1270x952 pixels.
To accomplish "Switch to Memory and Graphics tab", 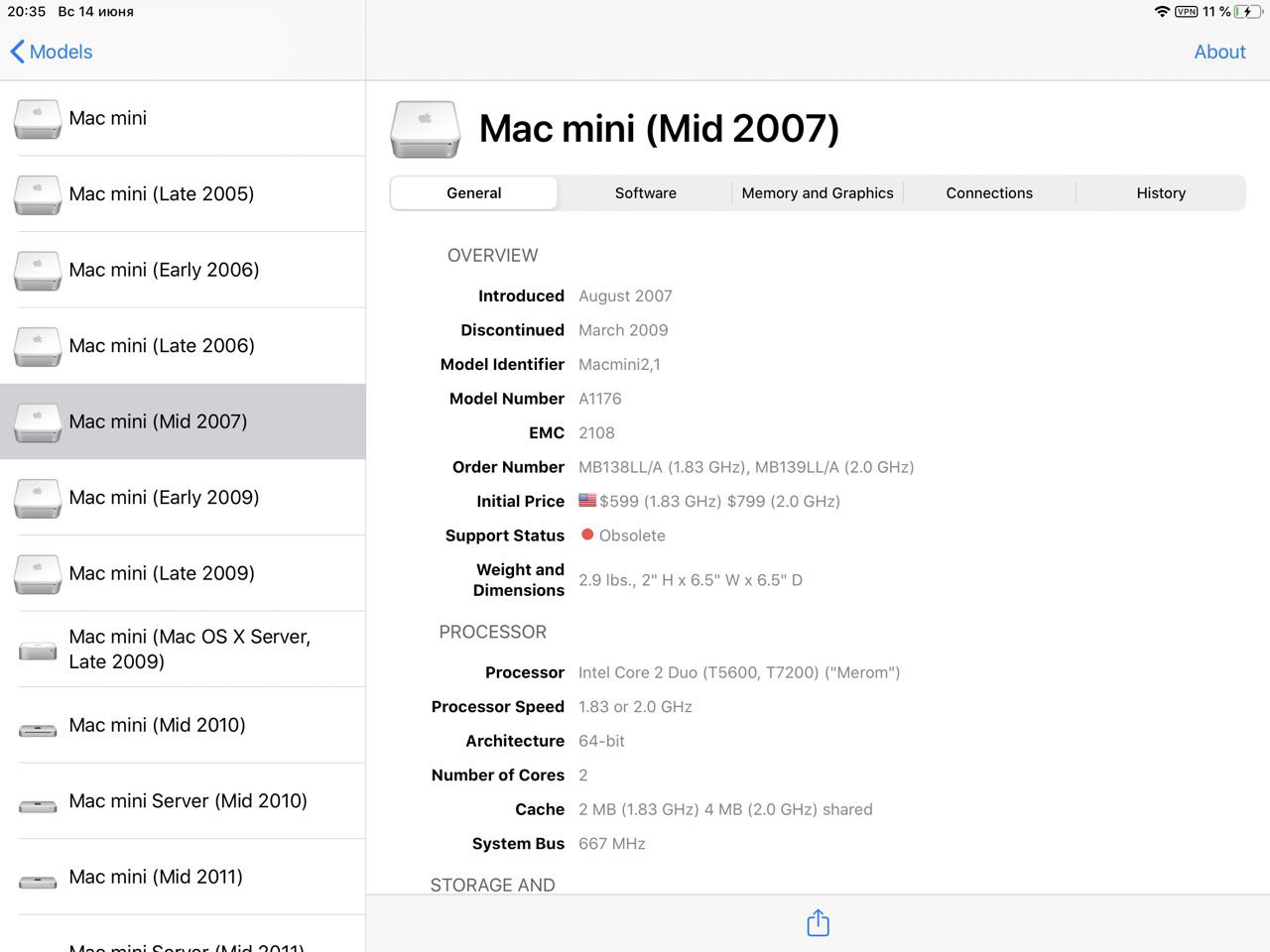I will pos(818,193).
